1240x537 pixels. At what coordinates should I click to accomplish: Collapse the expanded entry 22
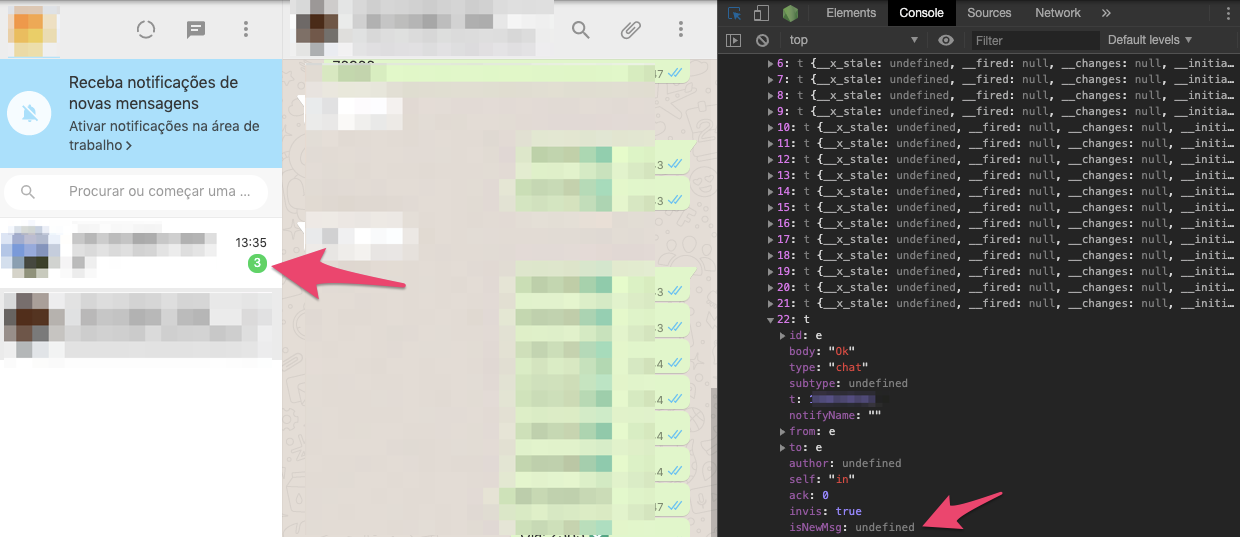(x=770, y=320)
